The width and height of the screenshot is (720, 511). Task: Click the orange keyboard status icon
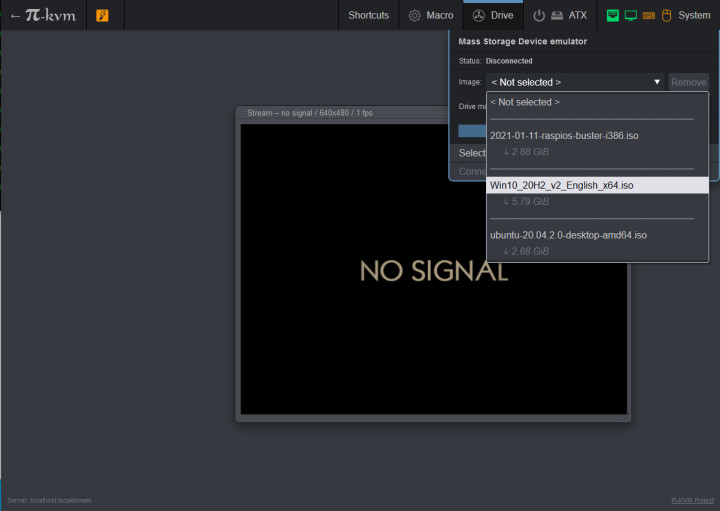click(x=648, y=16)
